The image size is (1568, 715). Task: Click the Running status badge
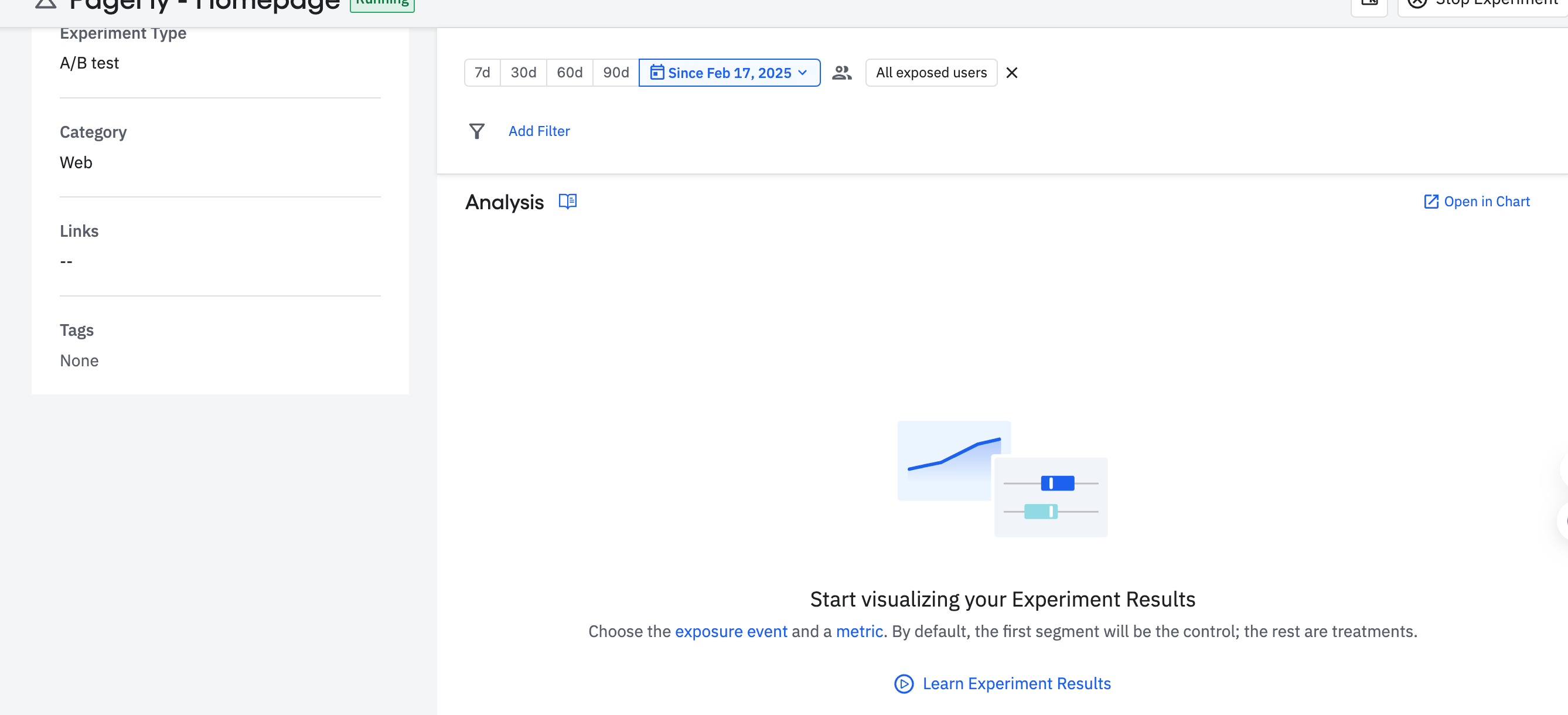tap(382, 4)
